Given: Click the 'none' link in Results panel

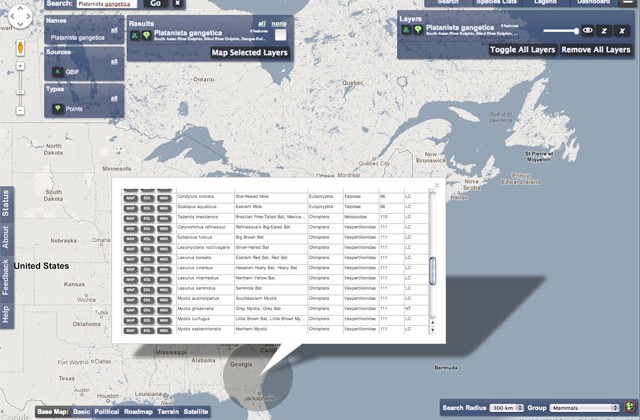Looking at the screenshot, I should point(279,24).
